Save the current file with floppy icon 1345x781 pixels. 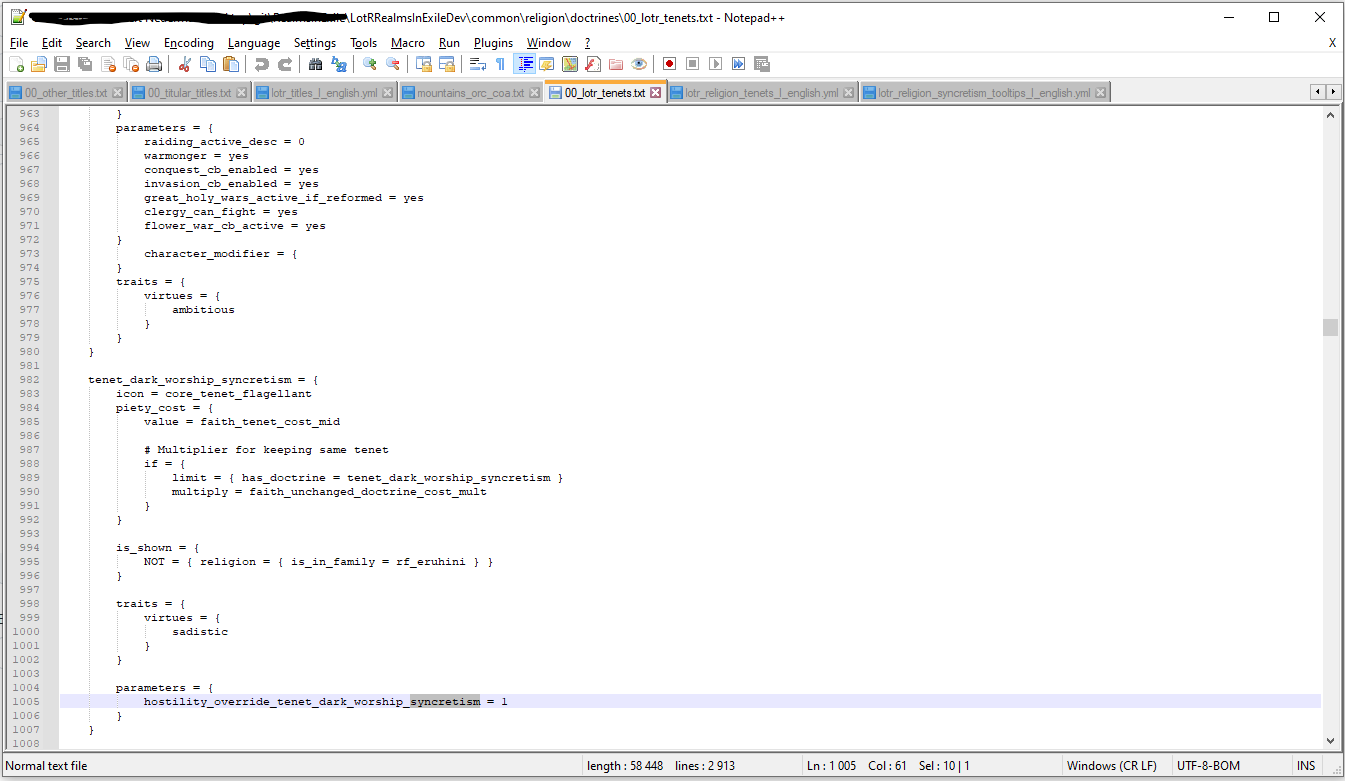[x=62, y=64]
